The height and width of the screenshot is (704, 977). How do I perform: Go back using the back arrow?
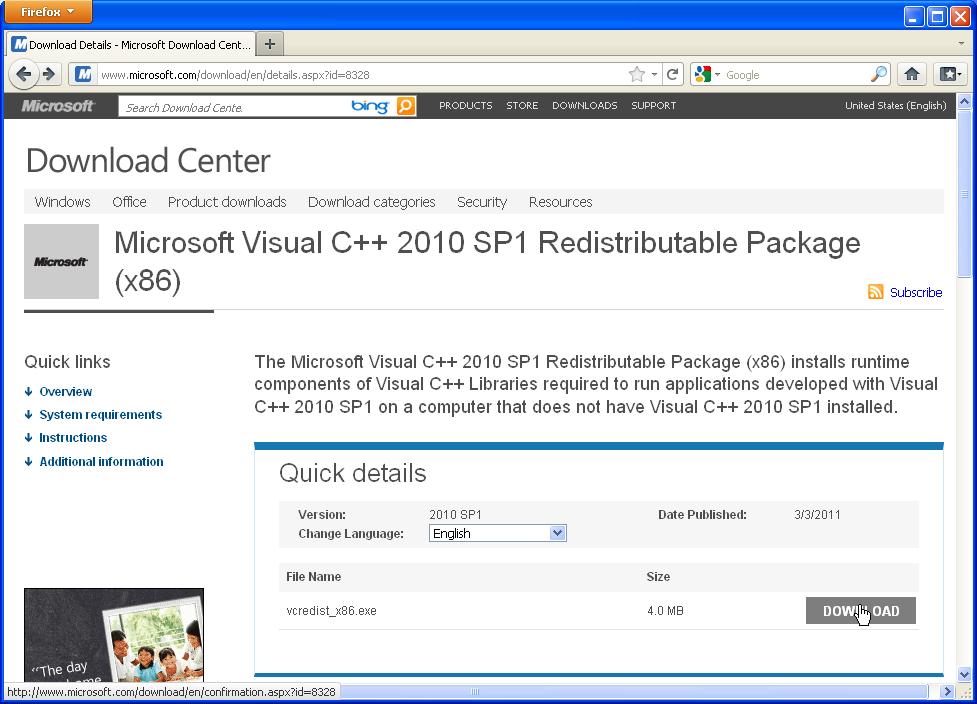pos(24,73)
